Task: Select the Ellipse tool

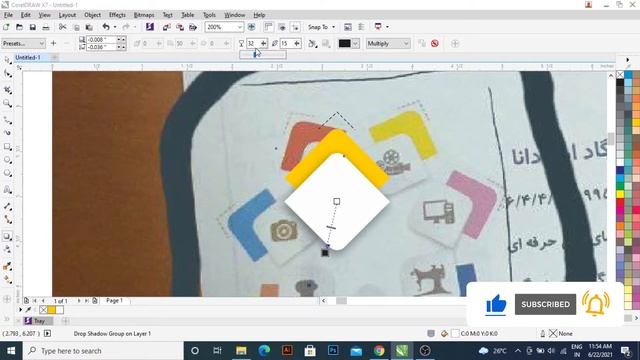Action: (x=7, y=160)
